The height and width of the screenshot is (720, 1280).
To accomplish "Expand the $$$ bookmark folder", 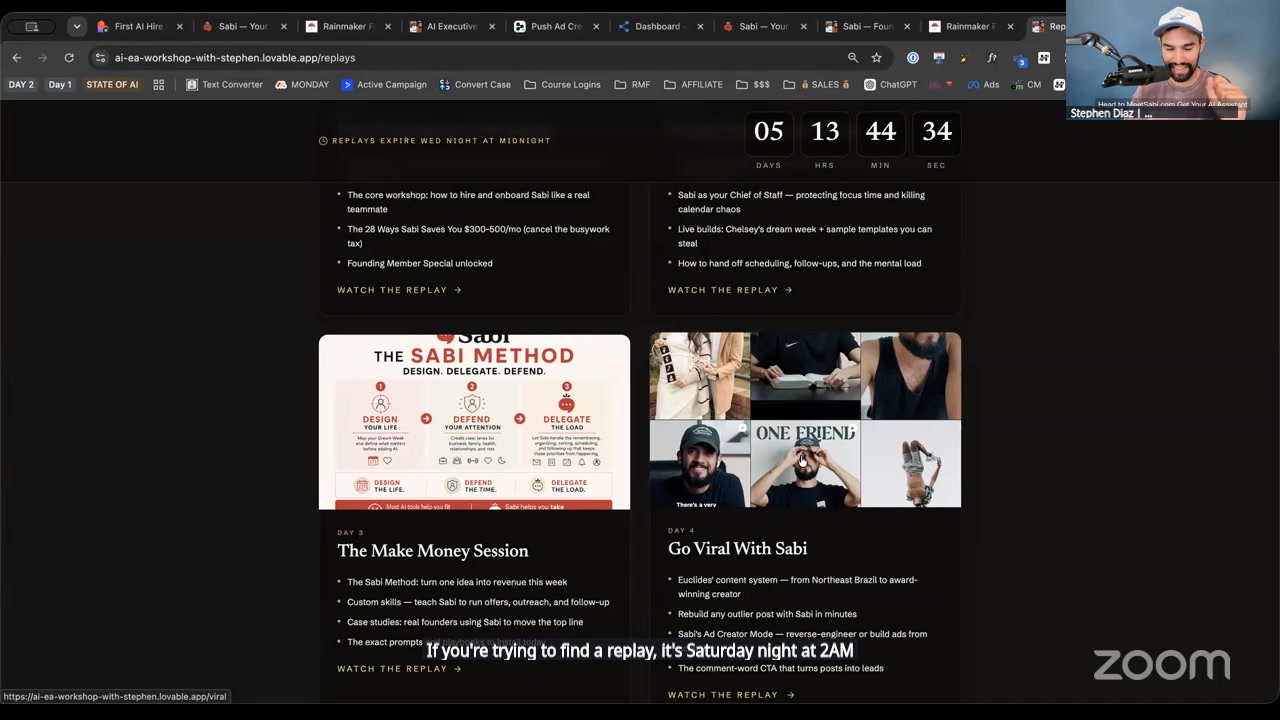I will [752, 85].
